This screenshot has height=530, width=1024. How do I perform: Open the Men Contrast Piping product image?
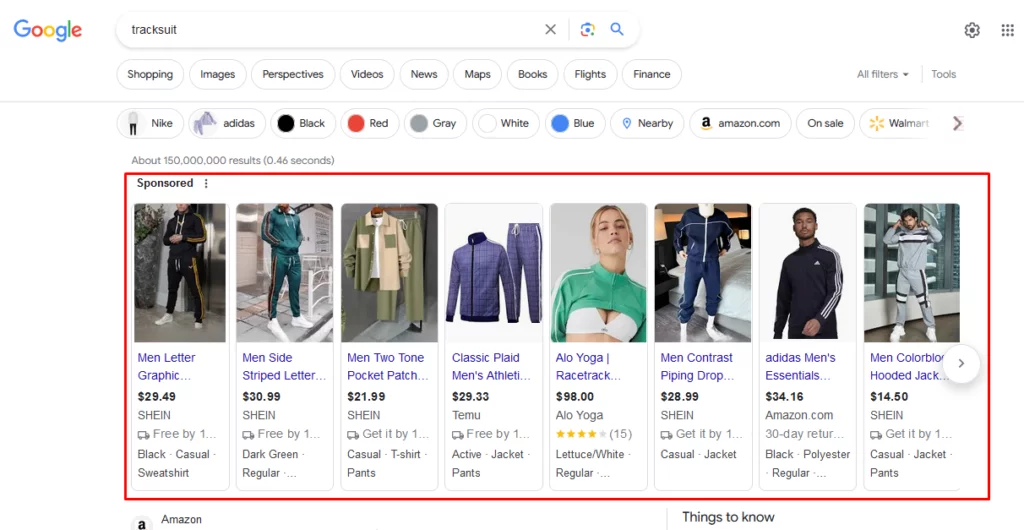click(703, 273)
